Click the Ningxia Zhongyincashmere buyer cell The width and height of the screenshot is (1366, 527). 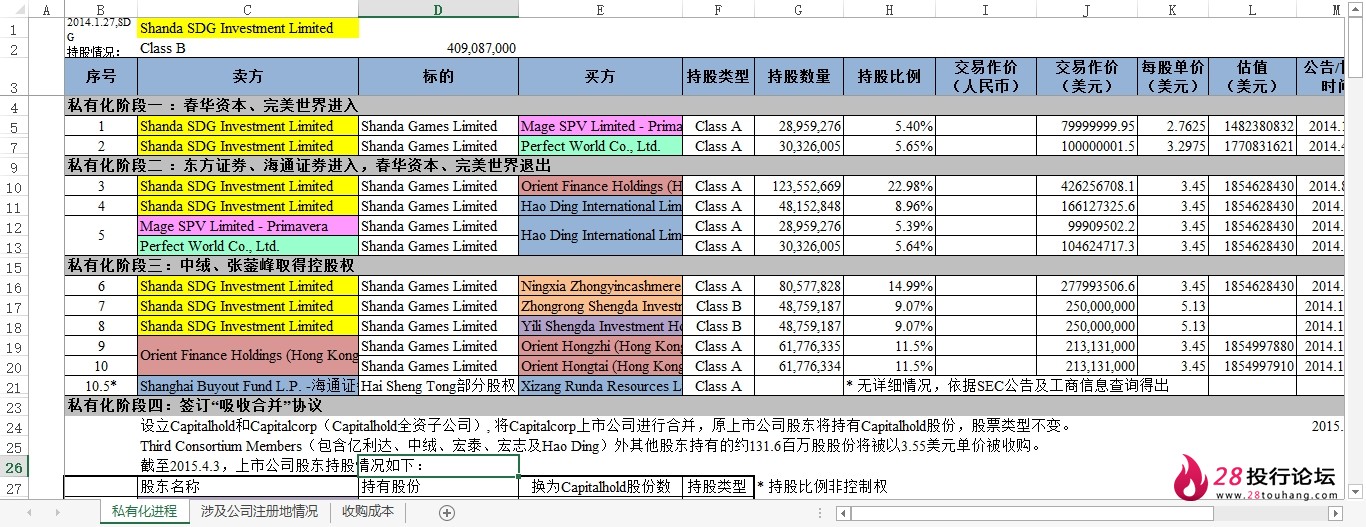600,286
